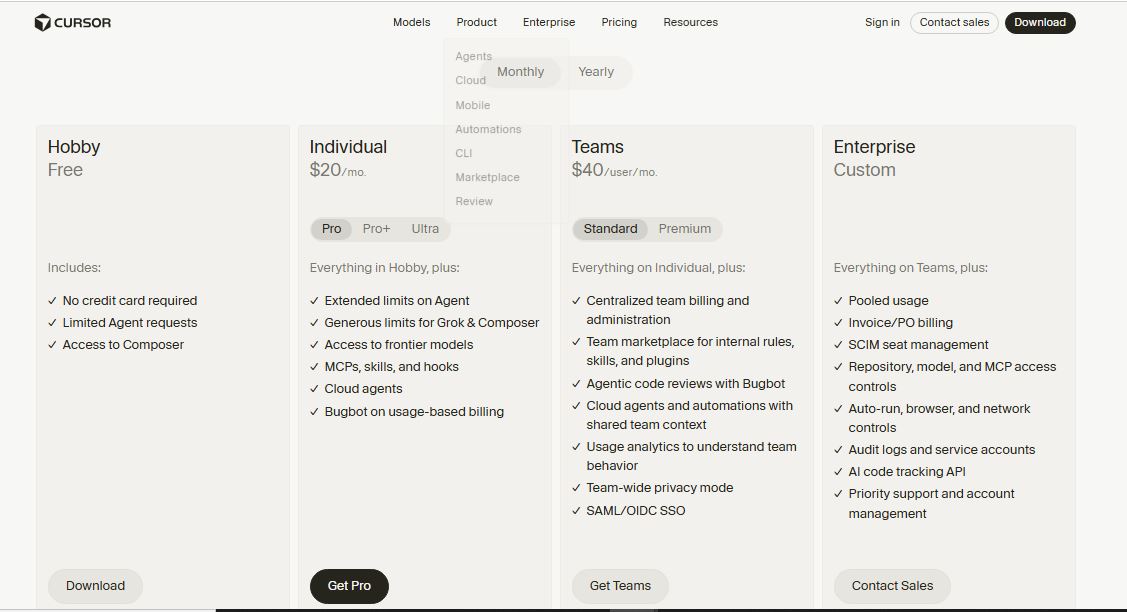Choose the Standard Teams tier

click(610, 229)
